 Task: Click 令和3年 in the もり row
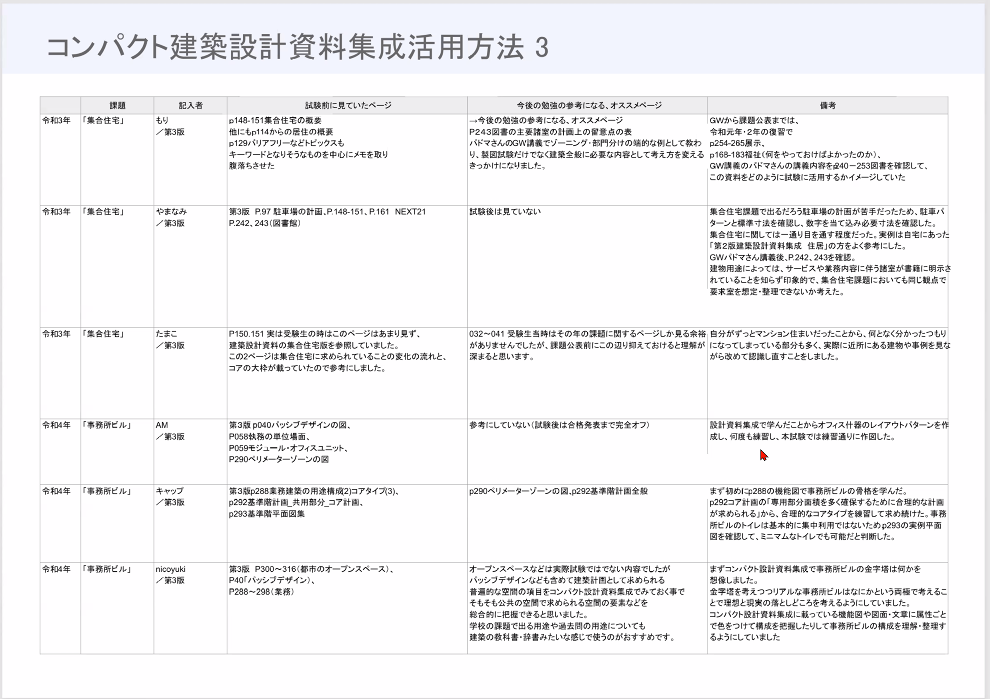pyautogui.click(x=56, y=120)
